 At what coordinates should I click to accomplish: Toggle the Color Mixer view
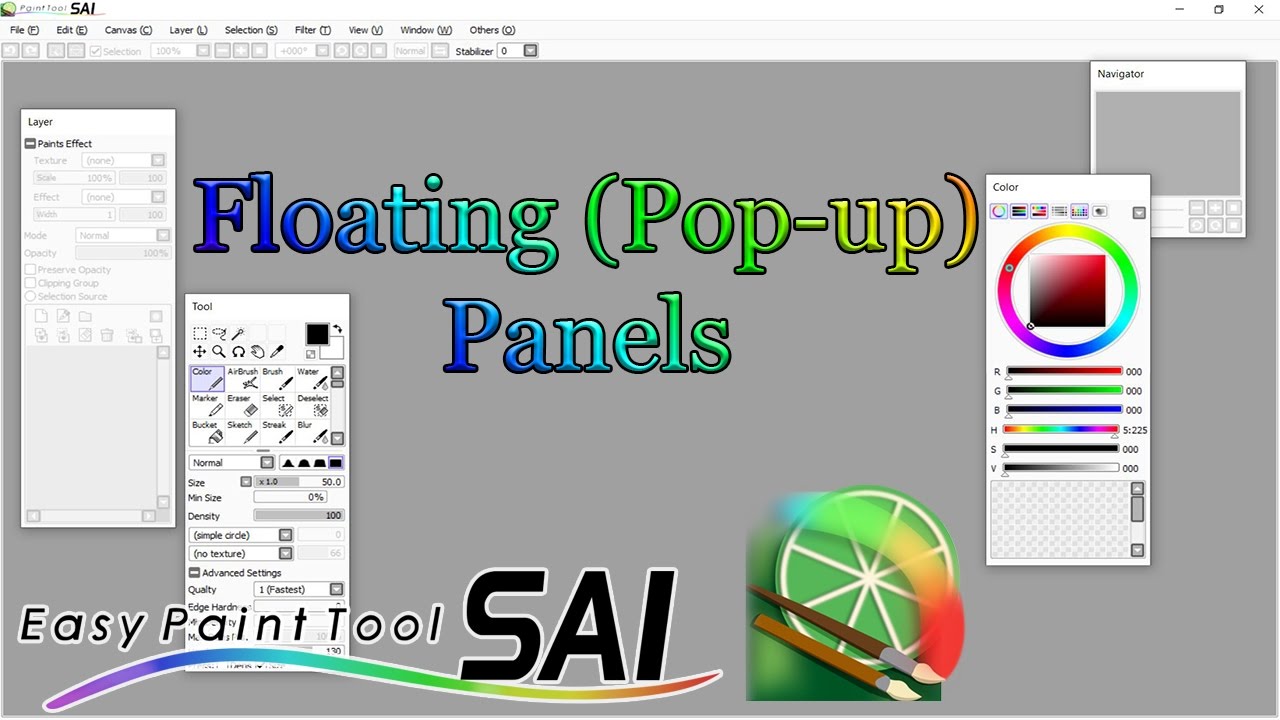[1059, 211]
